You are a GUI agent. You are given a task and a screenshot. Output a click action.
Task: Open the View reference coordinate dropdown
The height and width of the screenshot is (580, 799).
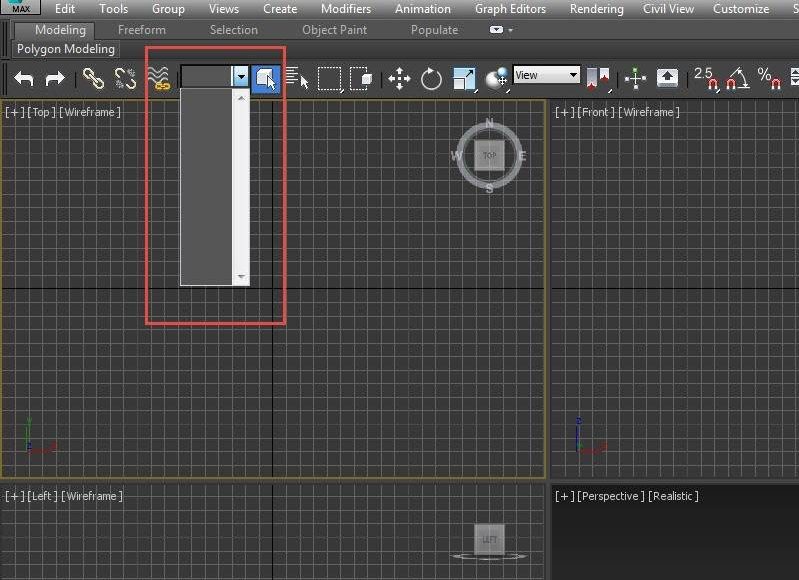pyautogui.click(x=546, y=75)
